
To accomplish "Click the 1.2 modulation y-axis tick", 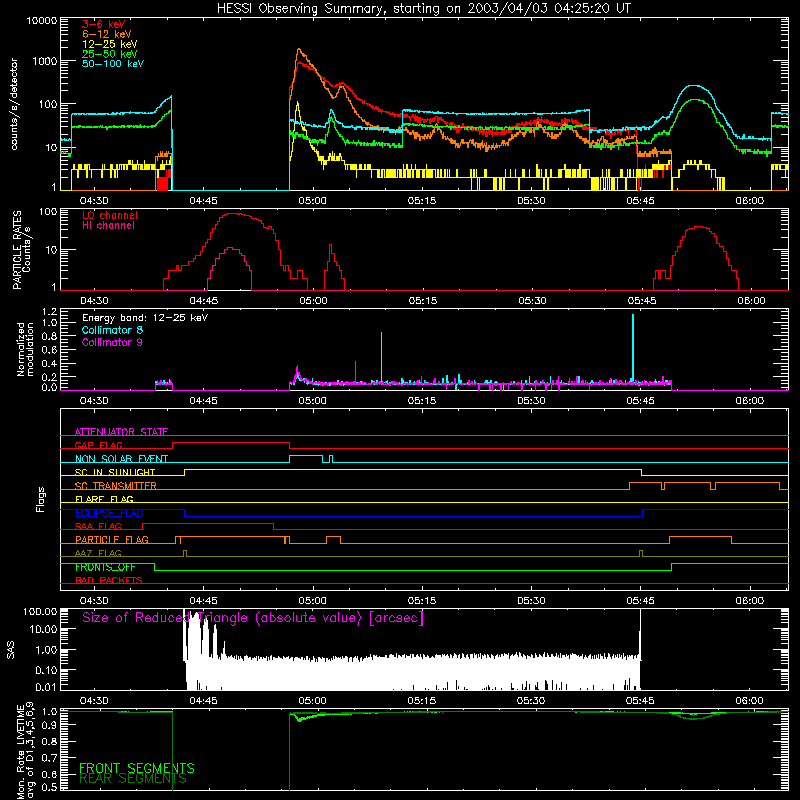I will tap(49, 312).
